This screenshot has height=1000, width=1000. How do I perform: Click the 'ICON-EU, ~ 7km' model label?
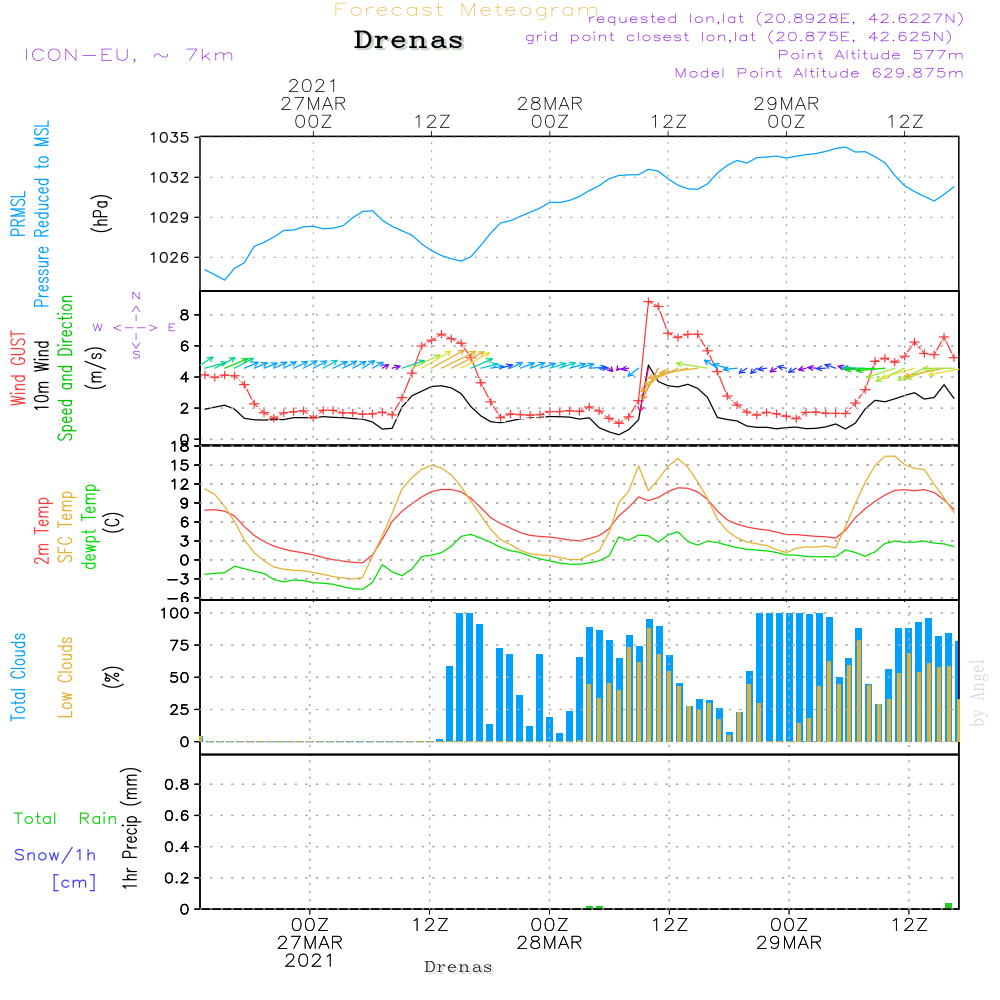[129, 55]
